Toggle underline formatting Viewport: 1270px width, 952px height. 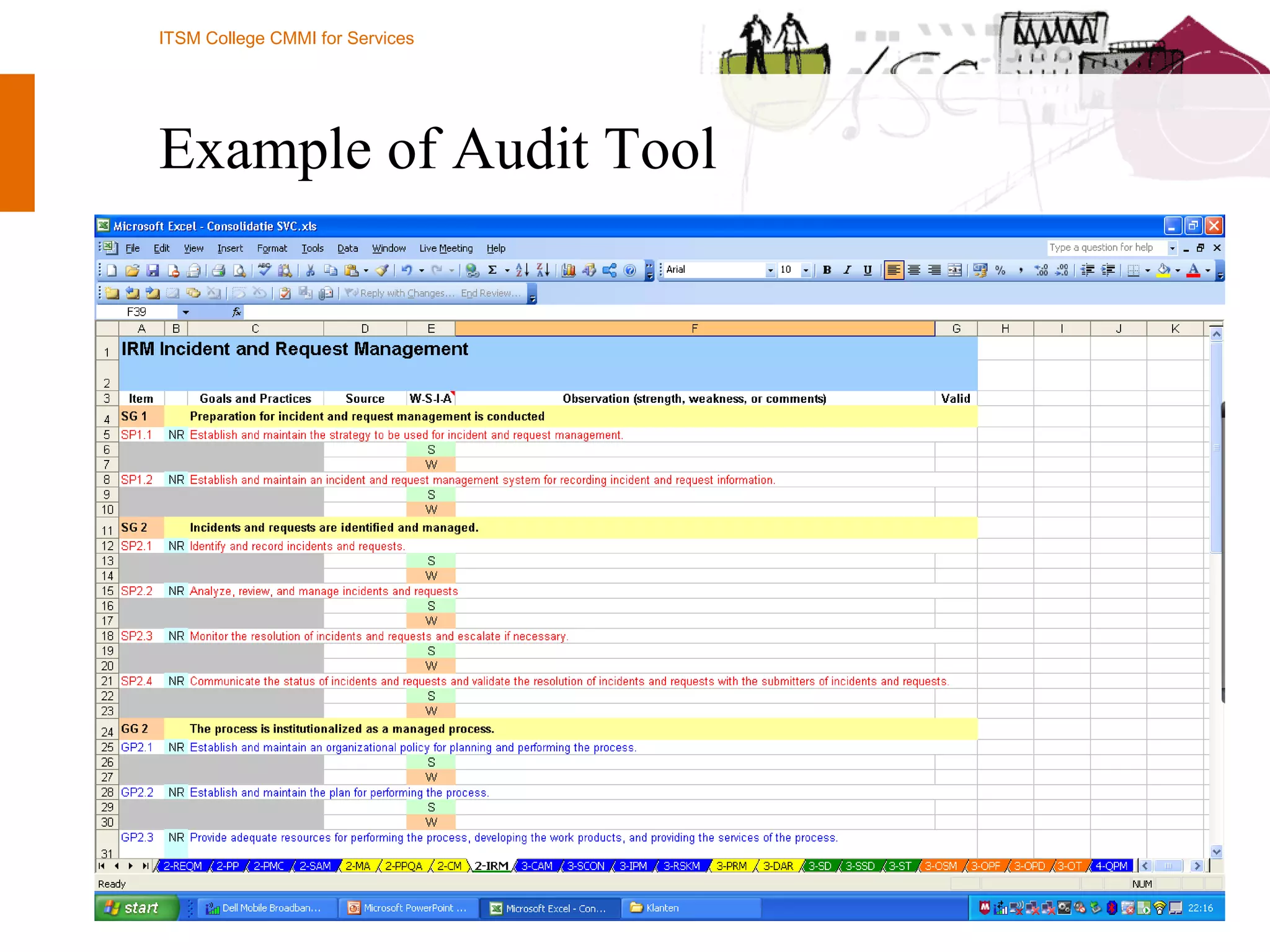tap(868, 270)
